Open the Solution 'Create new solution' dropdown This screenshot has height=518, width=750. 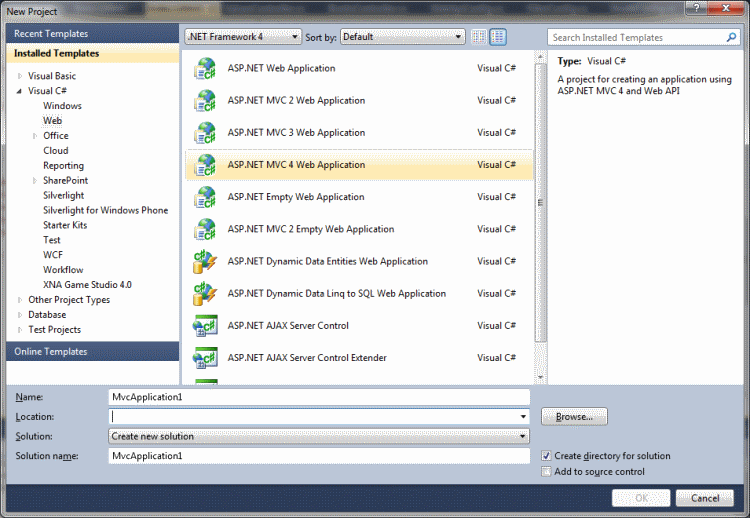319,436
